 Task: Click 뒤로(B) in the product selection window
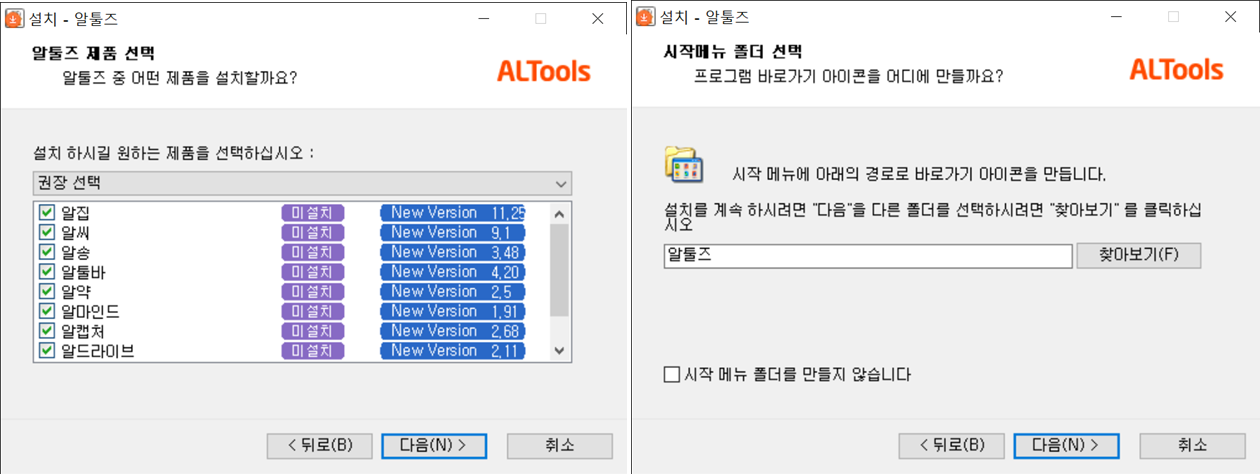click(320, 445)
